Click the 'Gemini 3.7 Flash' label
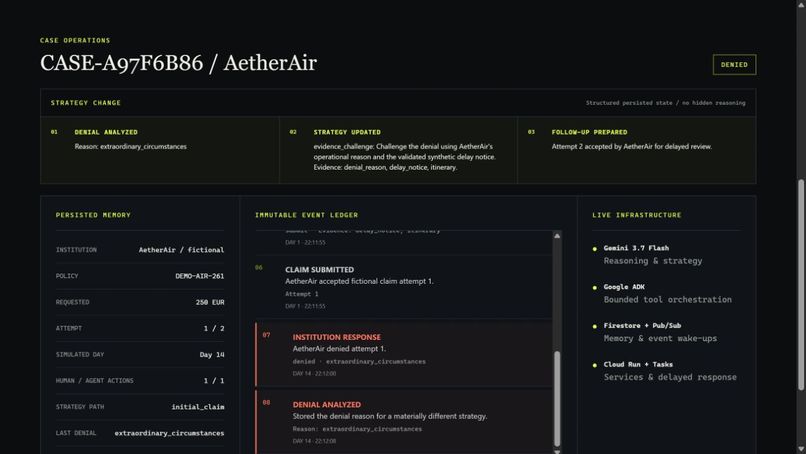806x454 pixels. [636, 248]
